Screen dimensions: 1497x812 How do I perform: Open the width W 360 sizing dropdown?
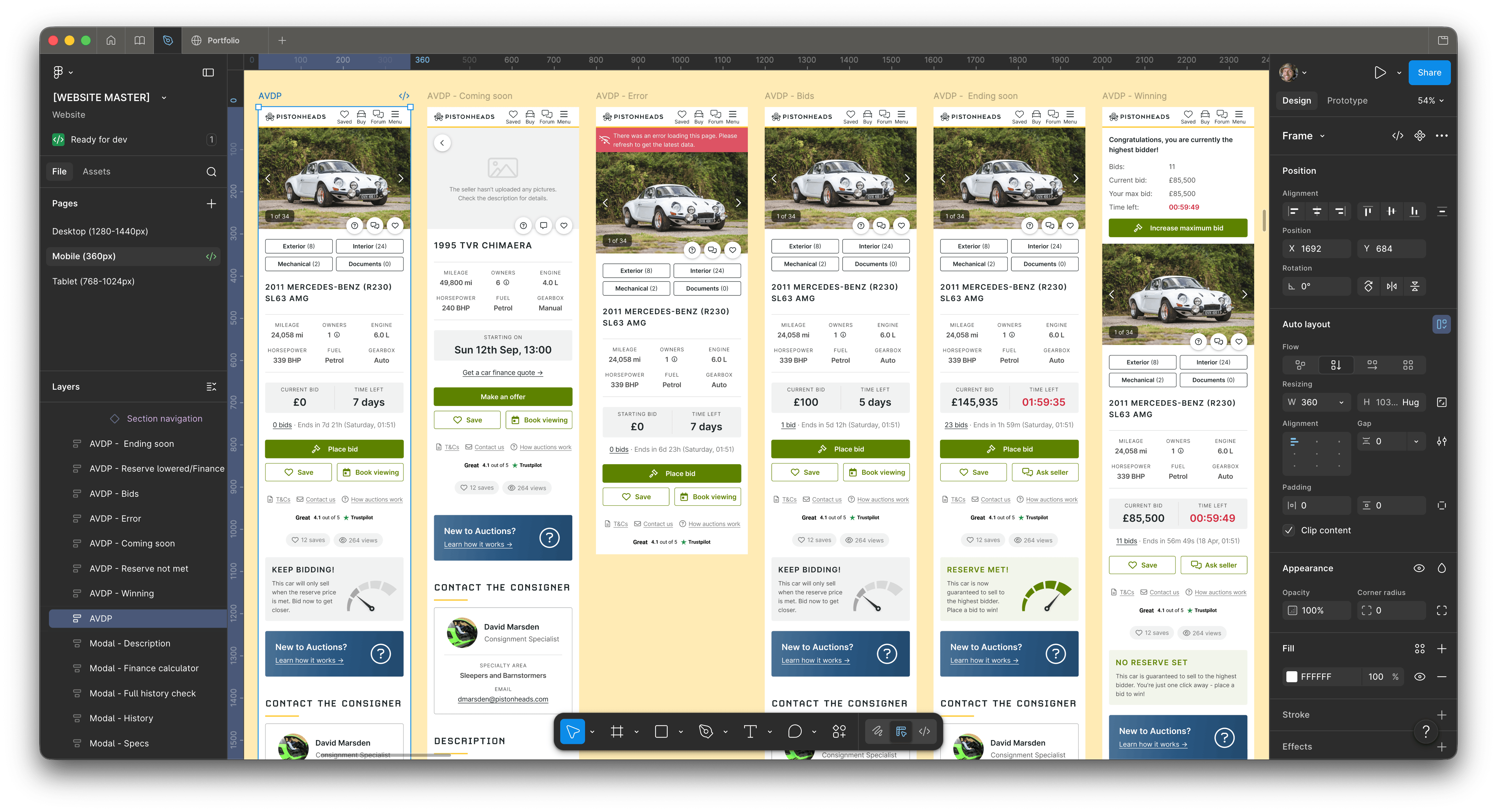point(1341,402)
